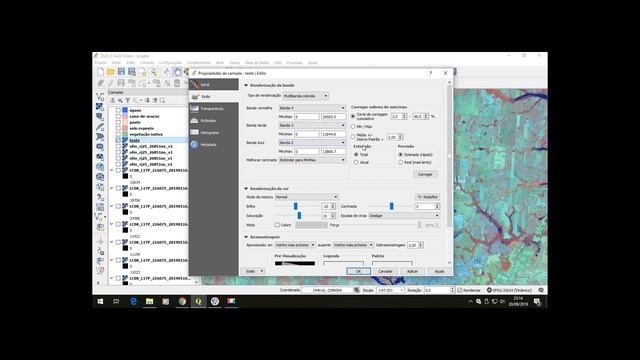The width and height of the screenshot is (640, 360).
Task: Click green band minimum value field
Action: coord(307,134)
